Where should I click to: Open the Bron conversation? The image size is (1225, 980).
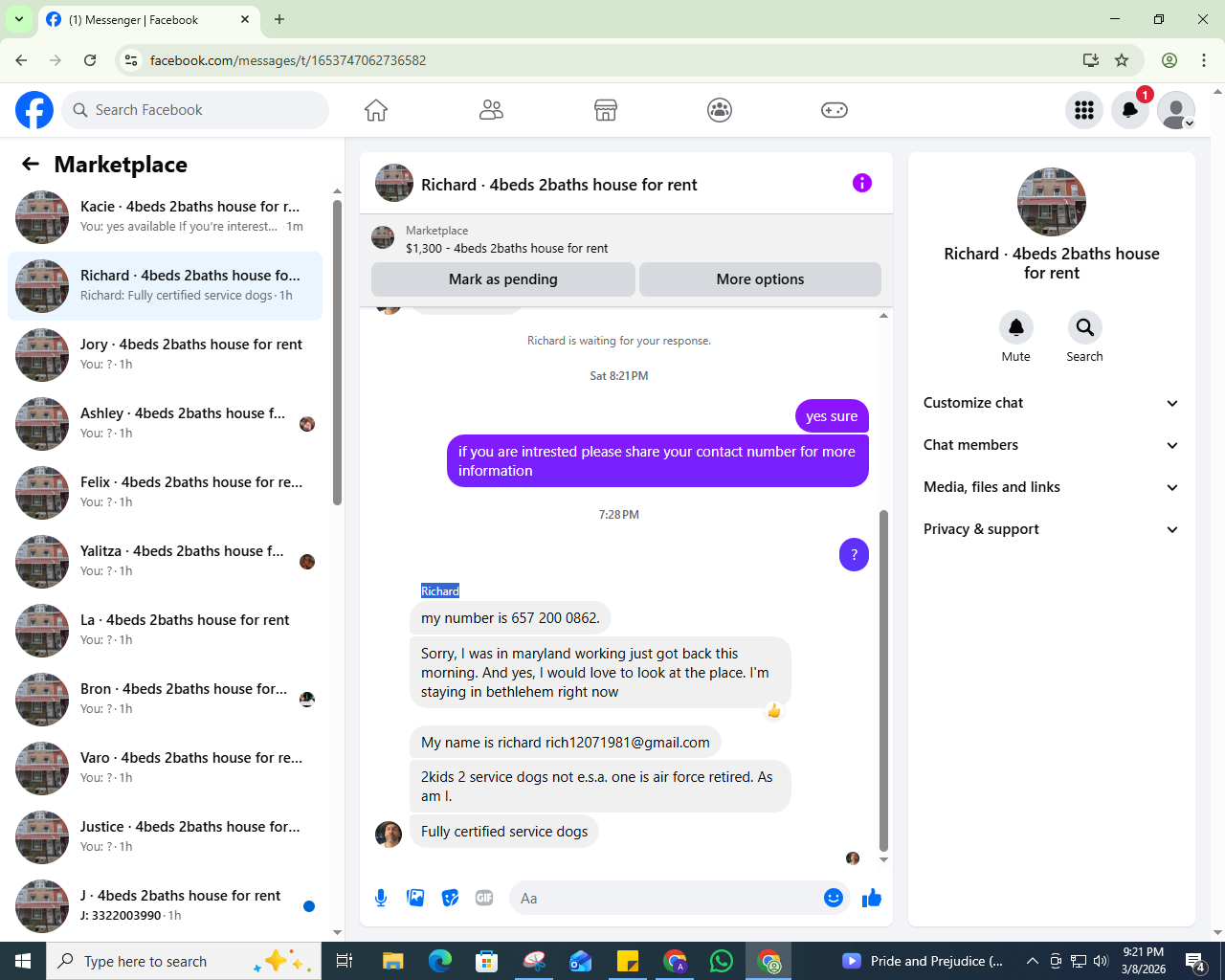click(x=165, y=700)
